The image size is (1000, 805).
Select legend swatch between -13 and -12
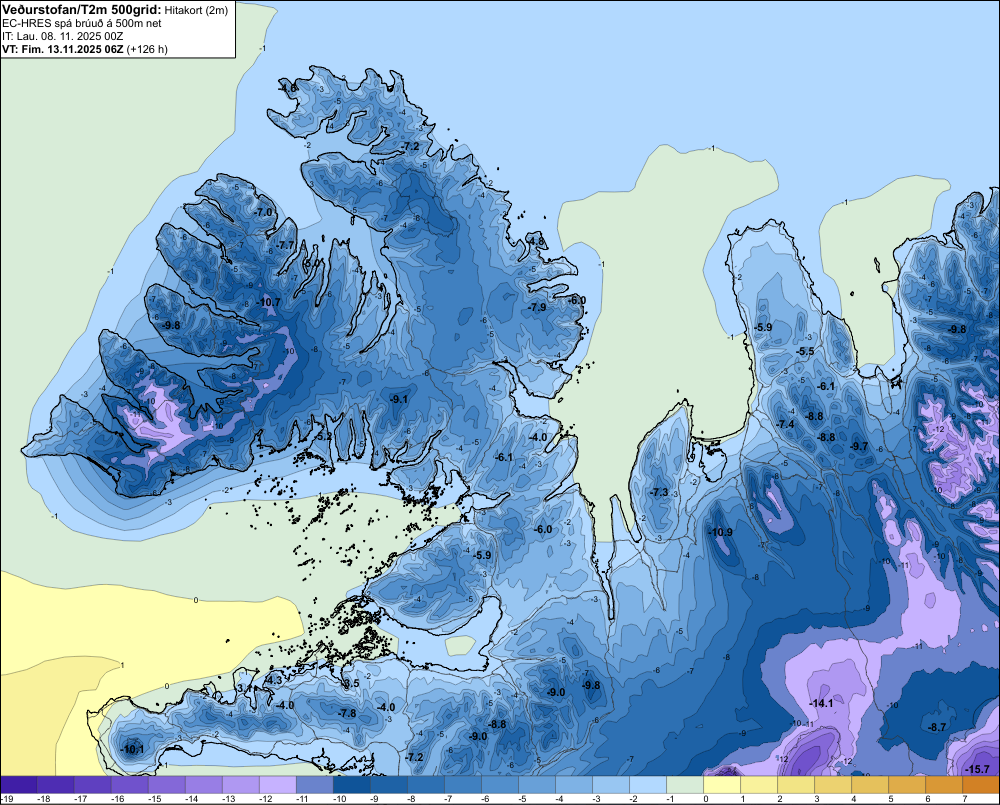click(x=241, y=785)
